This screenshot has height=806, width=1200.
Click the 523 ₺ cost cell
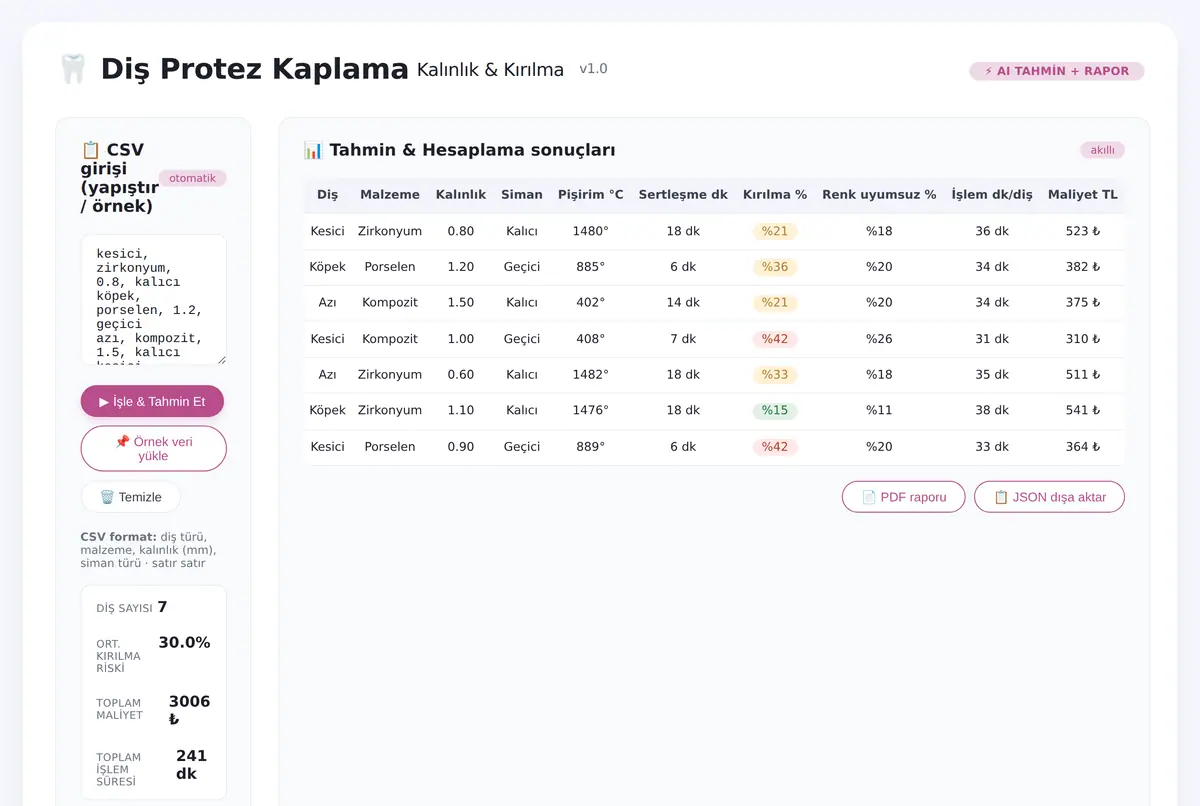(1083, 231)
